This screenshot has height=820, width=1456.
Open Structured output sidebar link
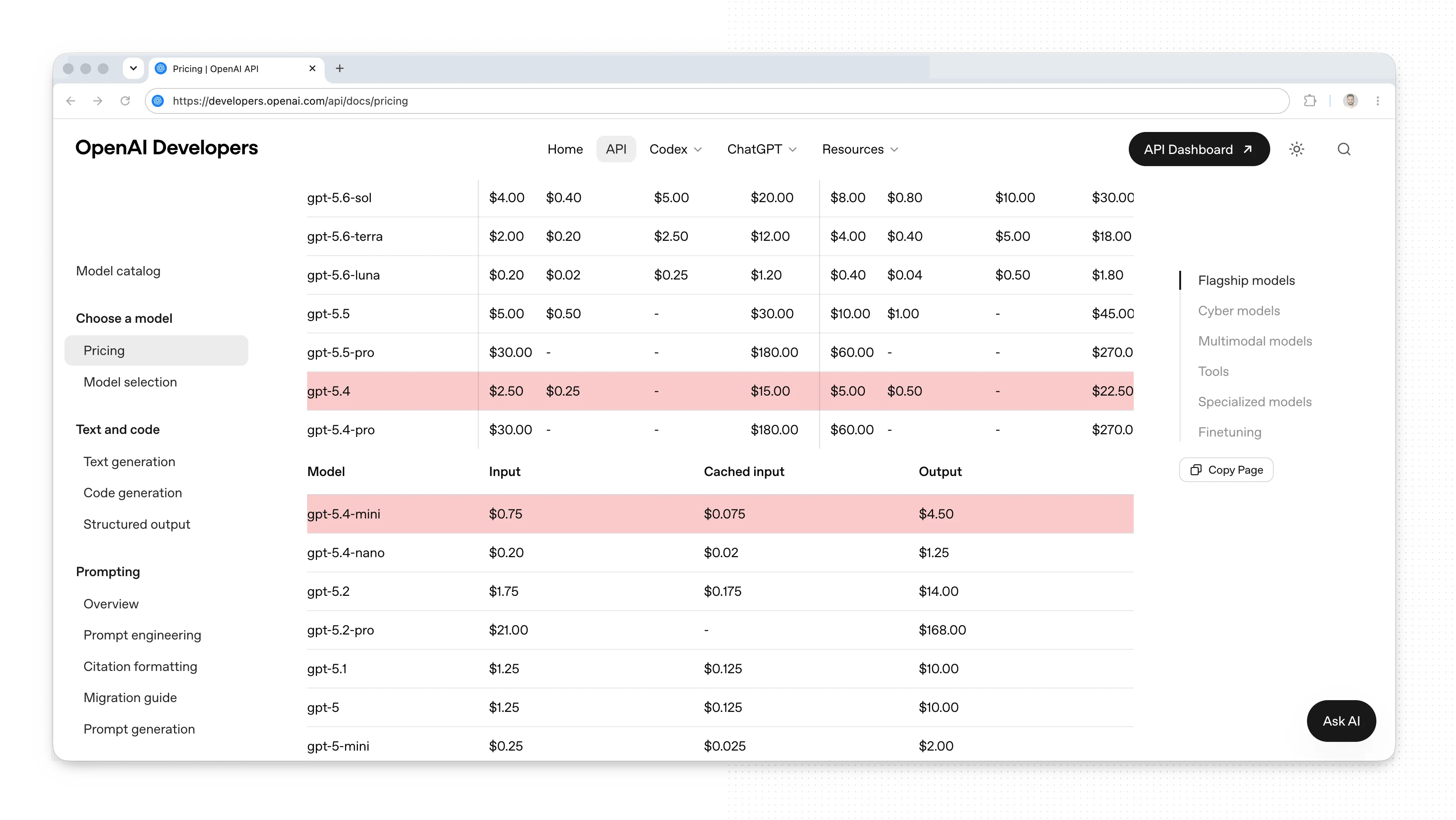coord(137,524)
